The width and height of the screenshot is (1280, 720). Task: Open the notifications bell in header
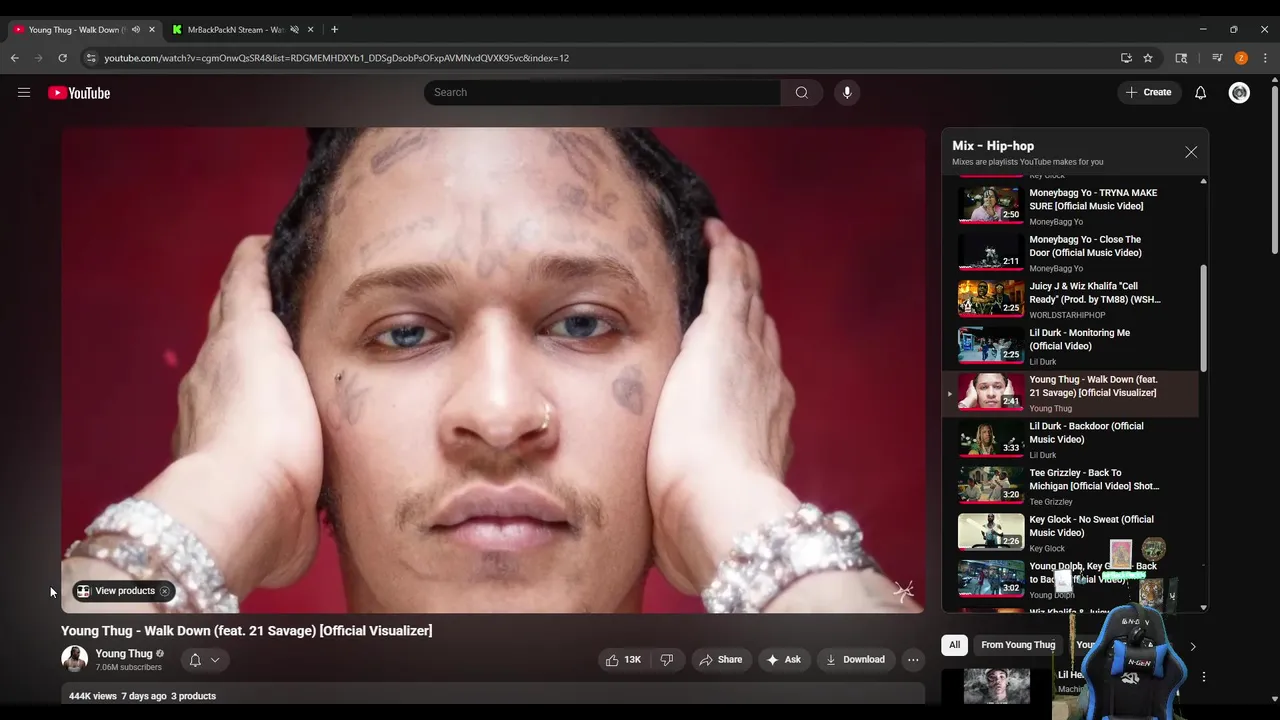tap(1201, 92)
